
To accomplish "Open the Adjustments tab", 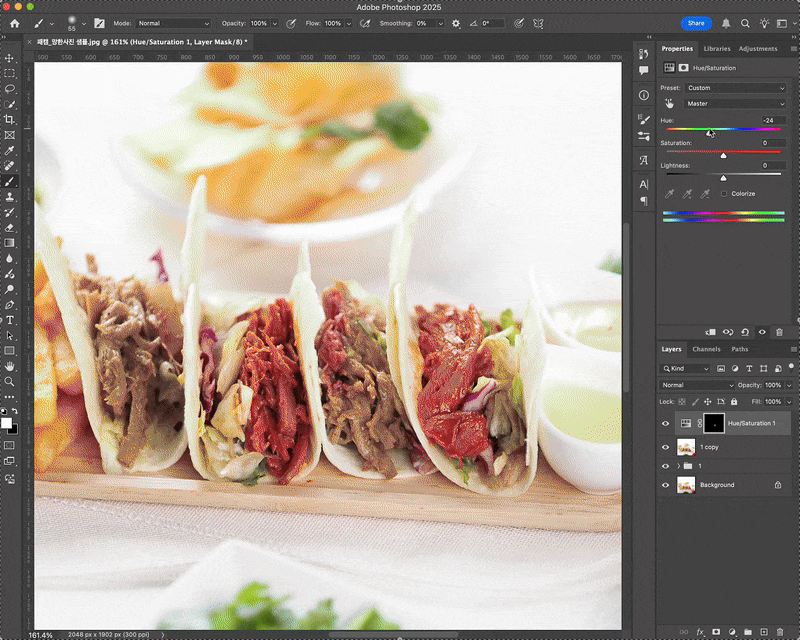I will 758,49.
